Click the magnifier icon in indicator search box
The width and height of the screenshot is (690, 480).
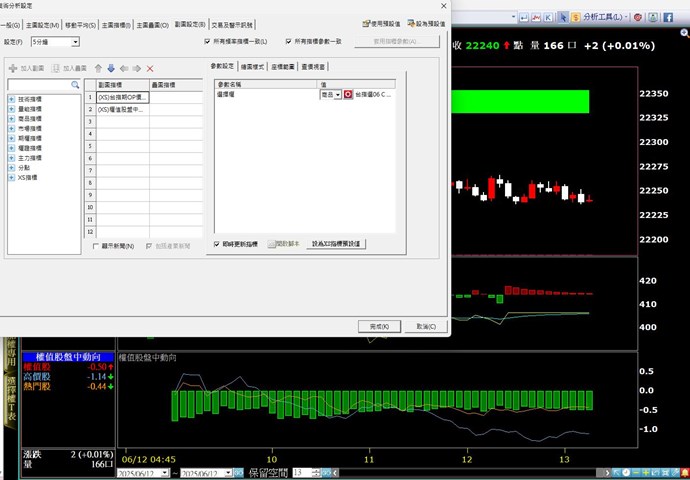point(75,86)
